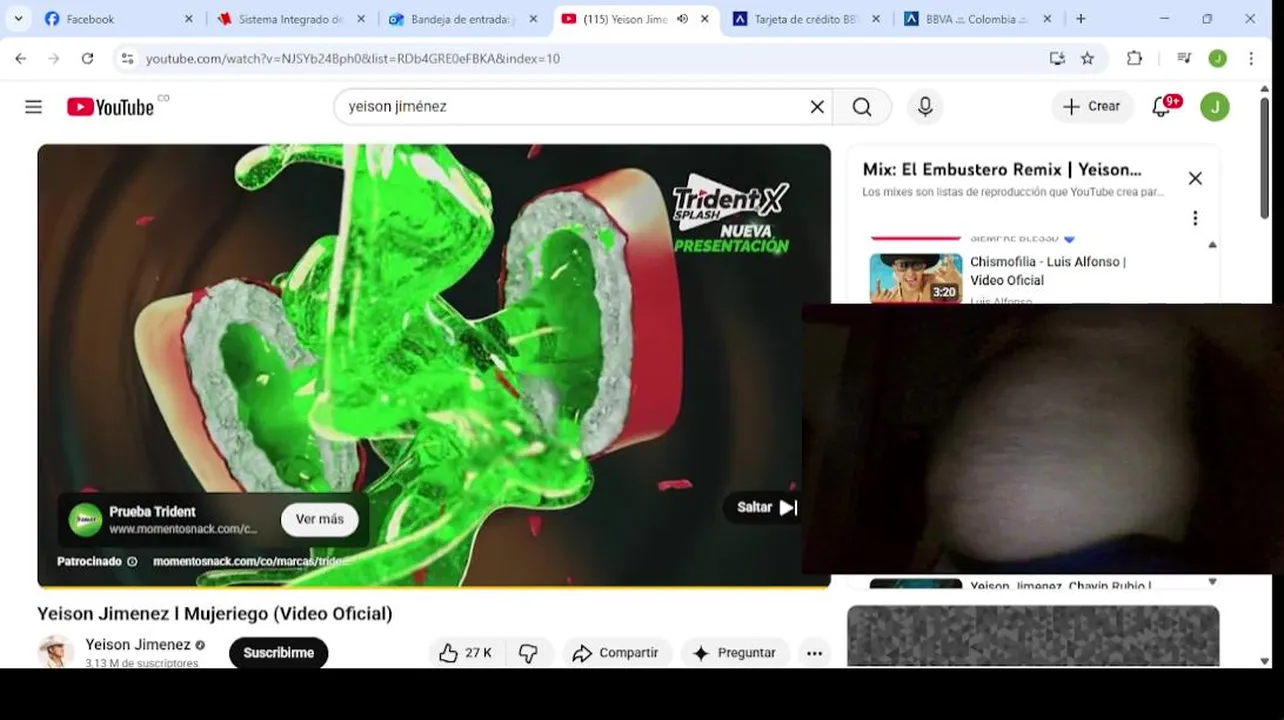The width and height of the screenshot is (1284, 720).
Task: Dislike the video with thumbs down
Action: click(x=528, y=653)
